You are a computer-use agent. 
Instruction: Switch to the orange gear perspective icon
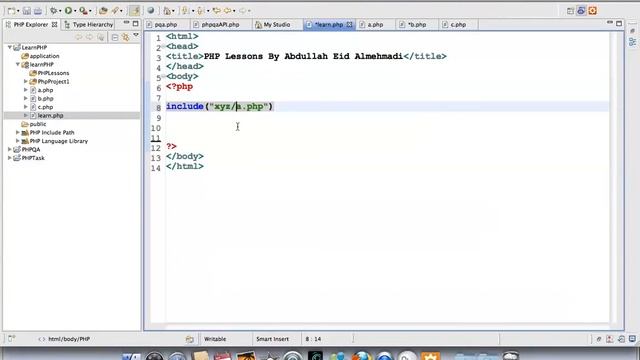(x=593, y=11)
